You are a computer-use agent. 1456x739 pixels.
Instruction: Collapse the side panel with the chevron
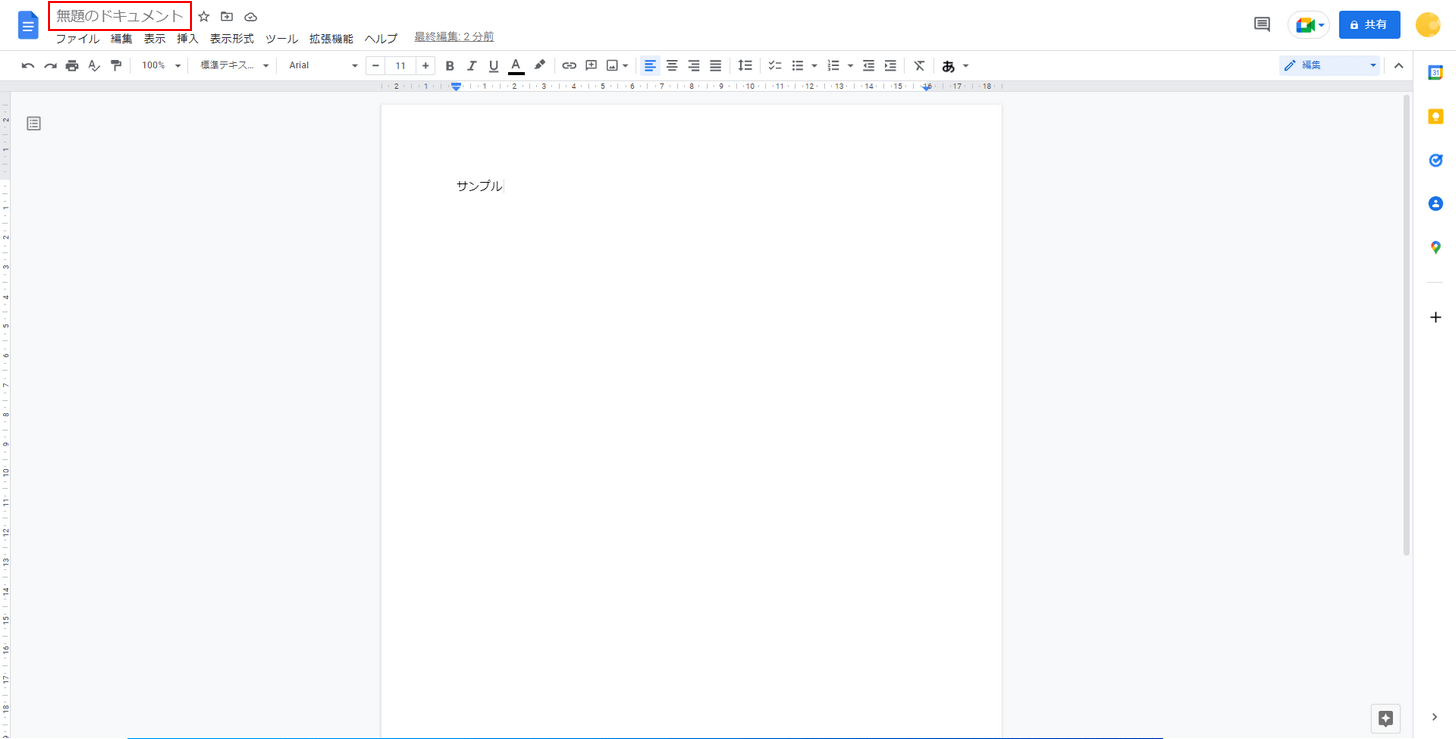(x=1435, y=717)
